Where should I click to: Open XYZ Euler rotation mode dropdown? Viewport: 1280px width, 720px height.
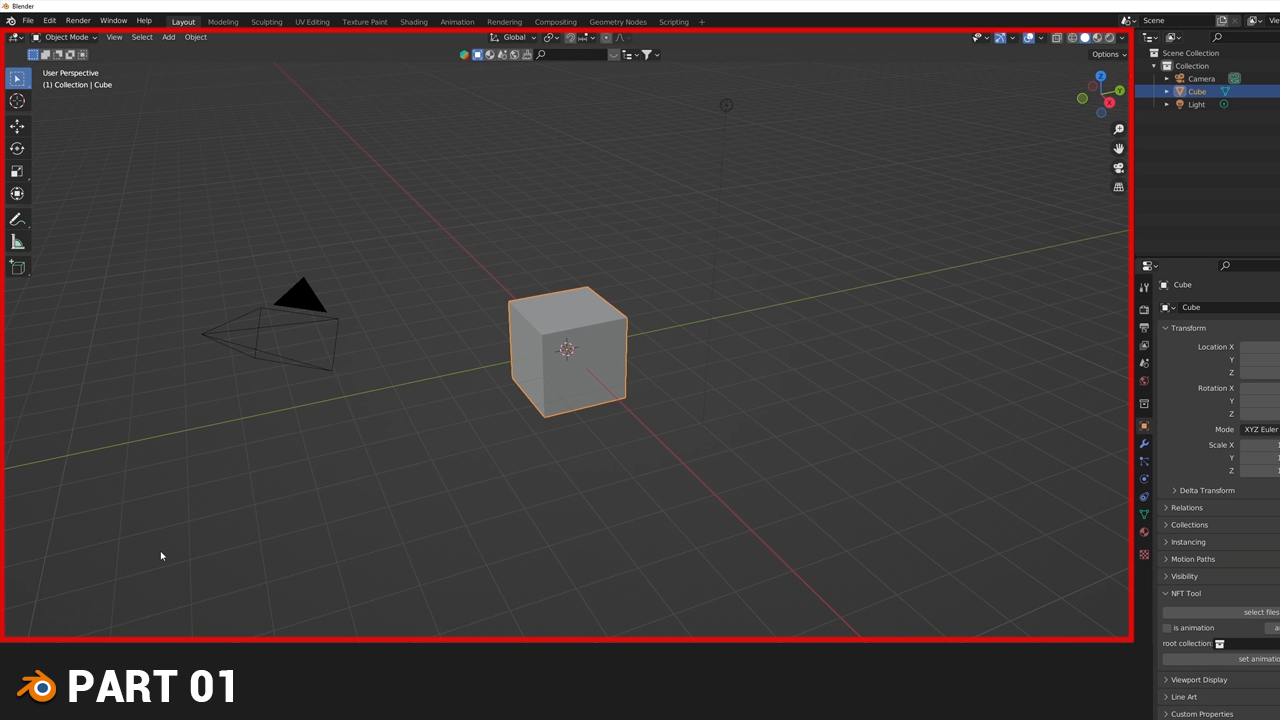pyautogui.click(x=1260, y=430)
